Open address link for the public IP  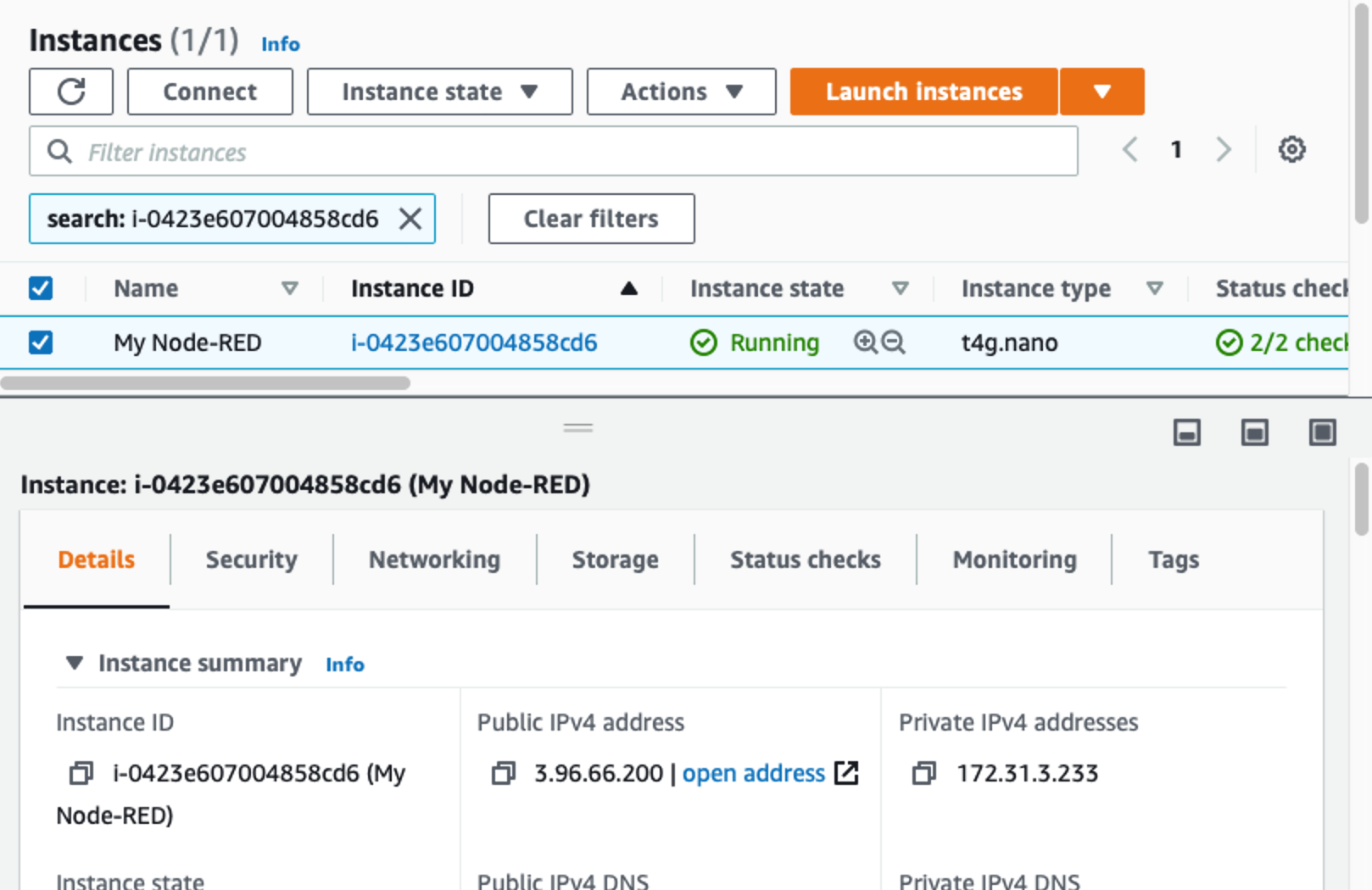[x=753, y=772]
